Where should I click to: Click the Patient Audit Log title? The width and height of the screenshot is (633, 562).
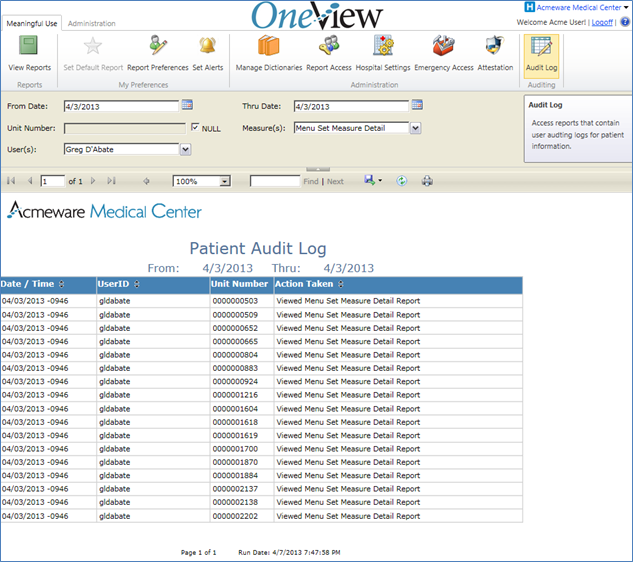(258, 248)
